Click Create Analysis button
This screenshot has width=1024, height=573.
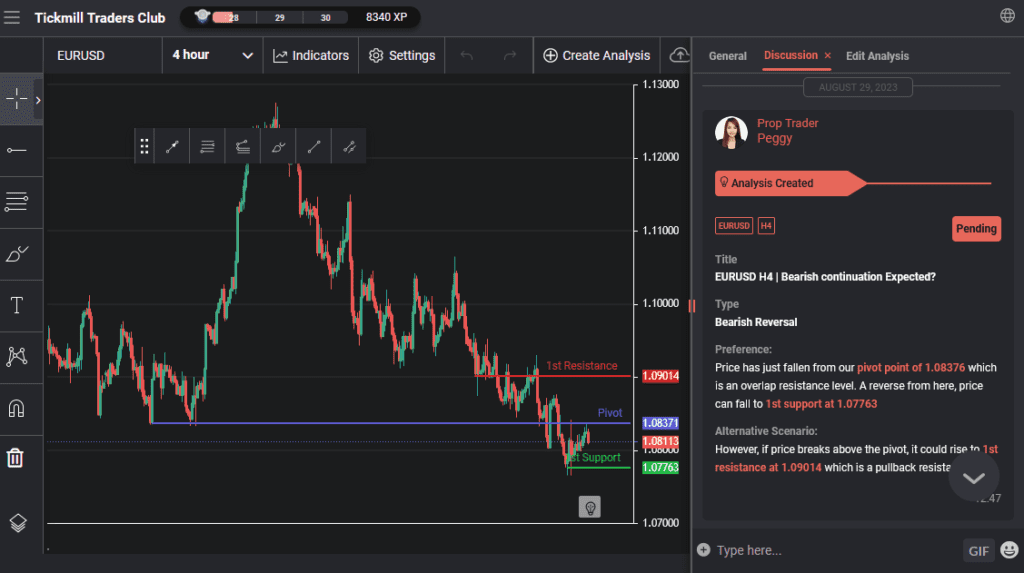[x=597, y=56]
